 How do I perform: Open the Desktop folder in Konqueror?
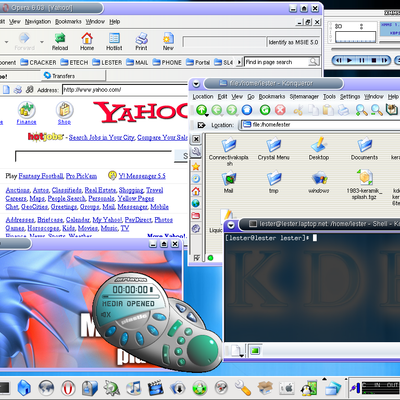(319, 149)
